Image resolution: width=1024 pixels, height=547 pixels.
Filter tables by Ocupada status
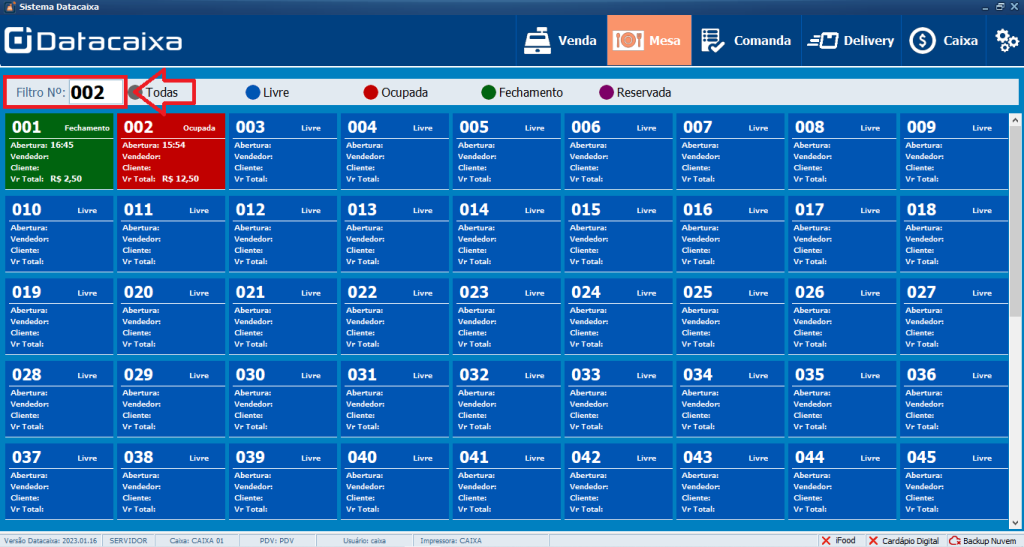pyautogui.click(x=371, y=93)
